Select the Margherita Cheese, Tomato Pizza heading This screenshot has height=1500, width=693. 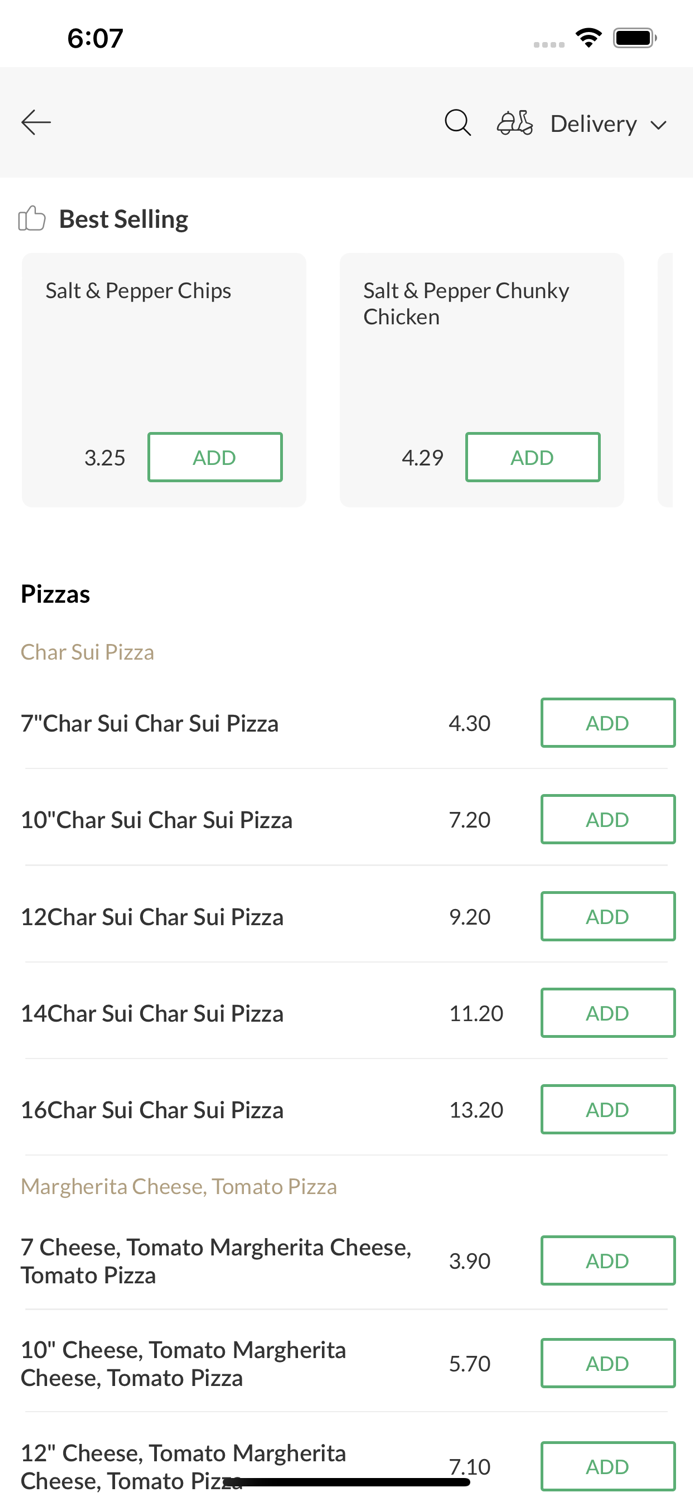point(179,1186)
